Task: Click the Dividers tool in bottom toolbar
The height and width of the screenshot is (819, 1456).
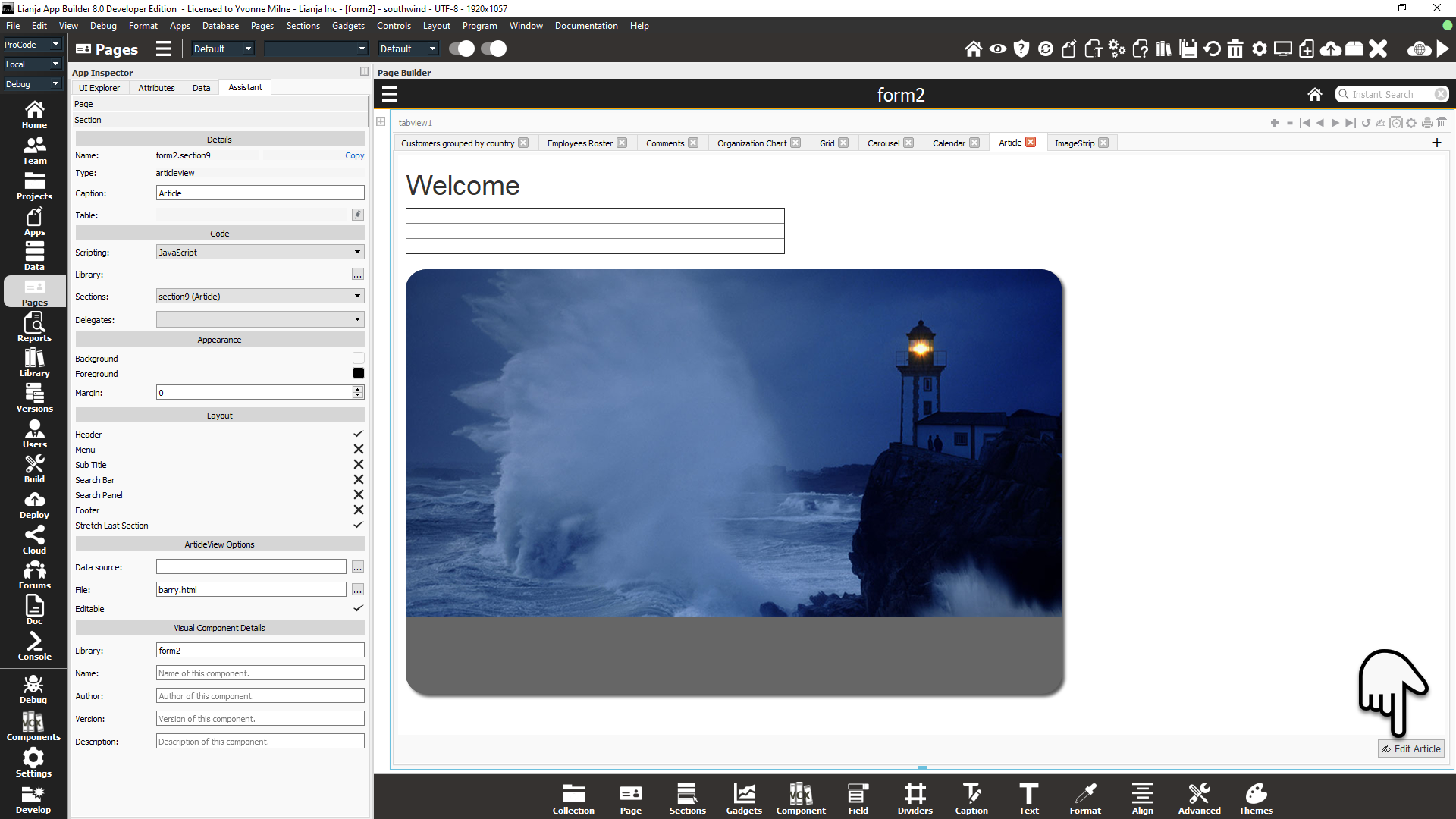Action: pyautogui.click(x=915, y=799)
